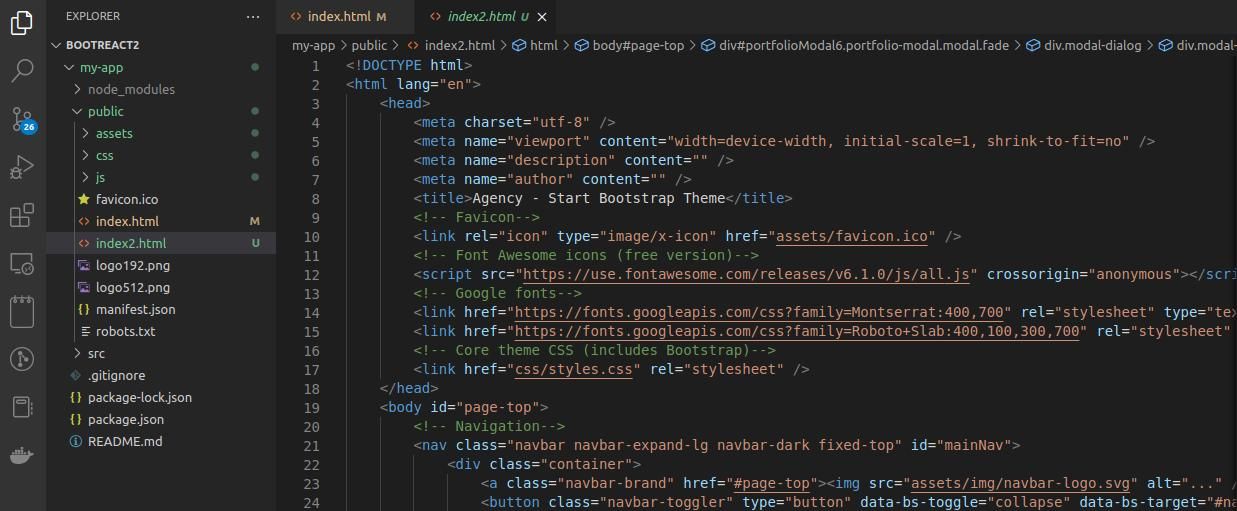1237x511 pixels.
Task: Click my-app in the breadcrumb
Action: pyautogui.click(x=313, y=45)
